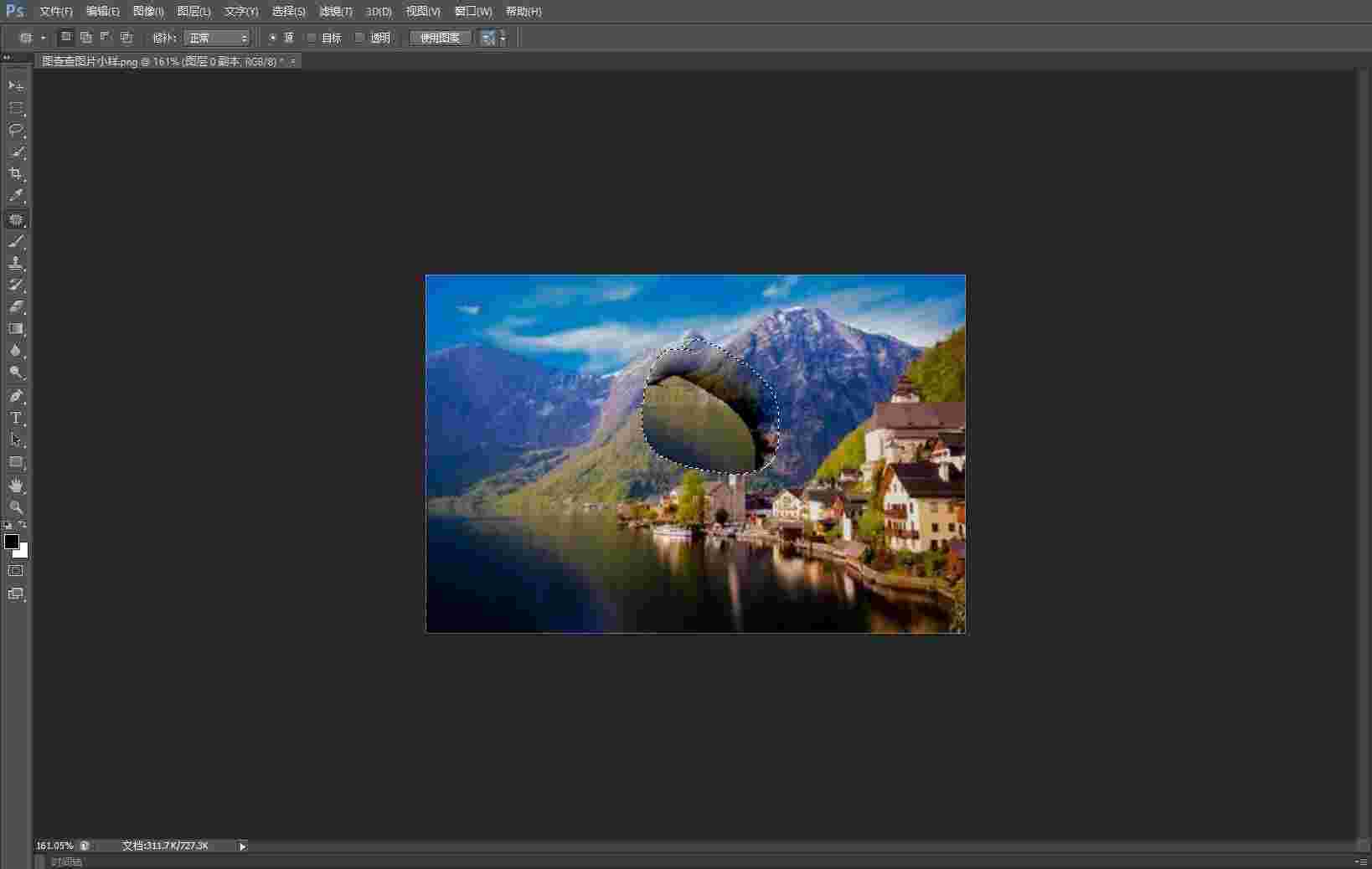Viewport: 1372px width, 869px height.
Task: Activate the Zoom tool
Action: pos(16,507)
